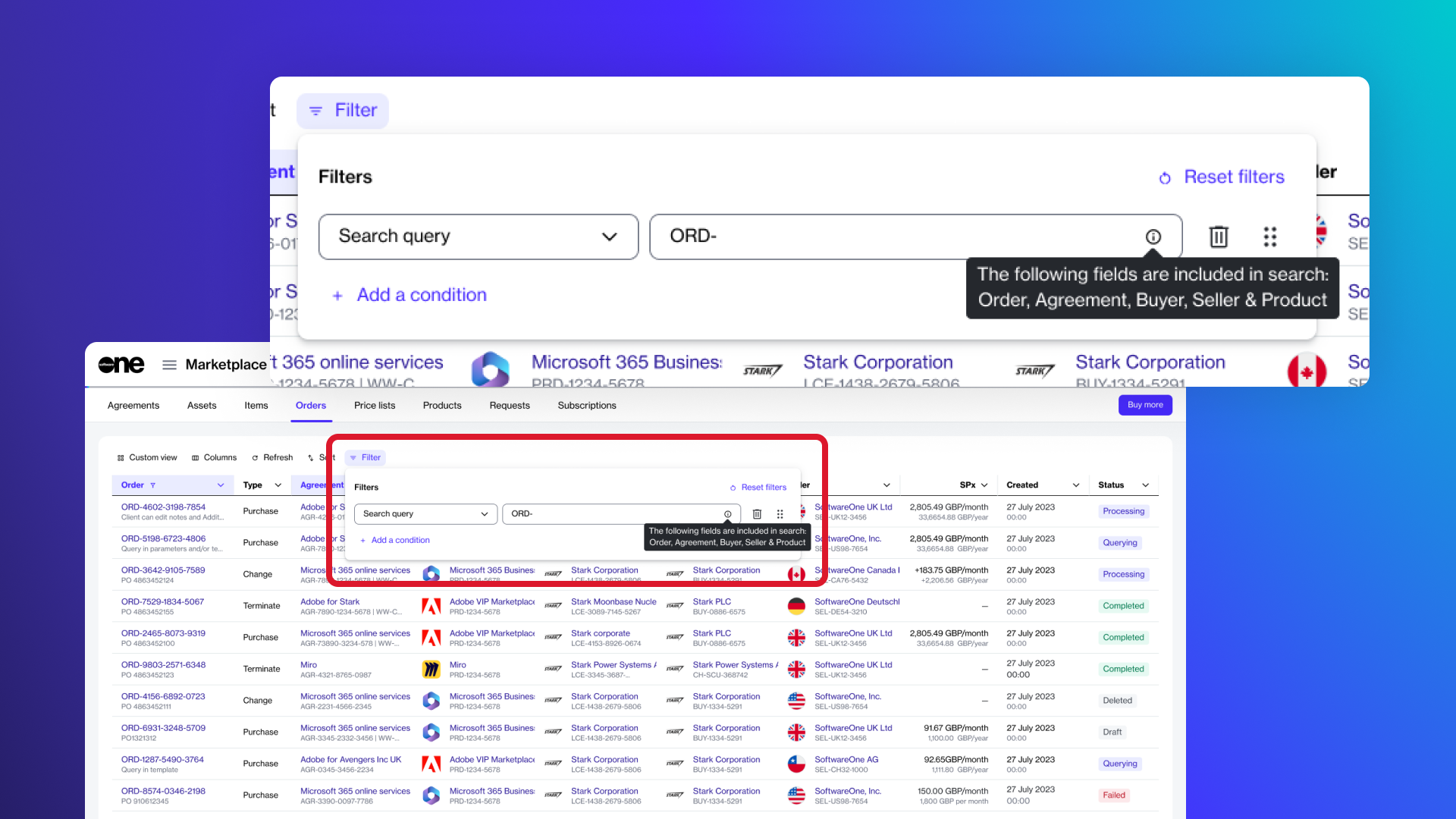Click the large drag handle dots icon
Screen dimensions: 1456x819
point(1269,237)
